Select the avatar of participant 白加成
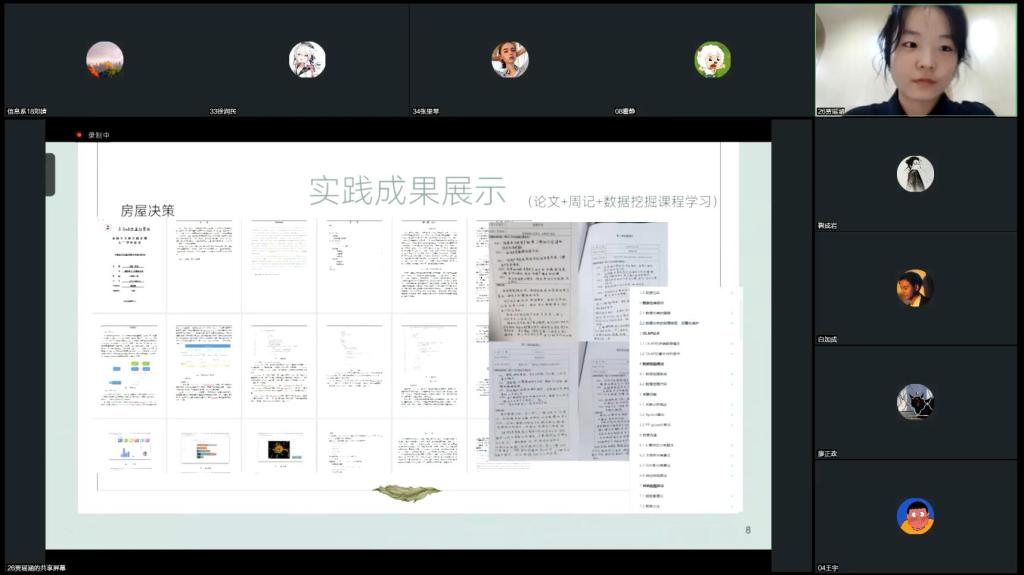Screen dimensions: 1024x575 click(x=914, y=288)
